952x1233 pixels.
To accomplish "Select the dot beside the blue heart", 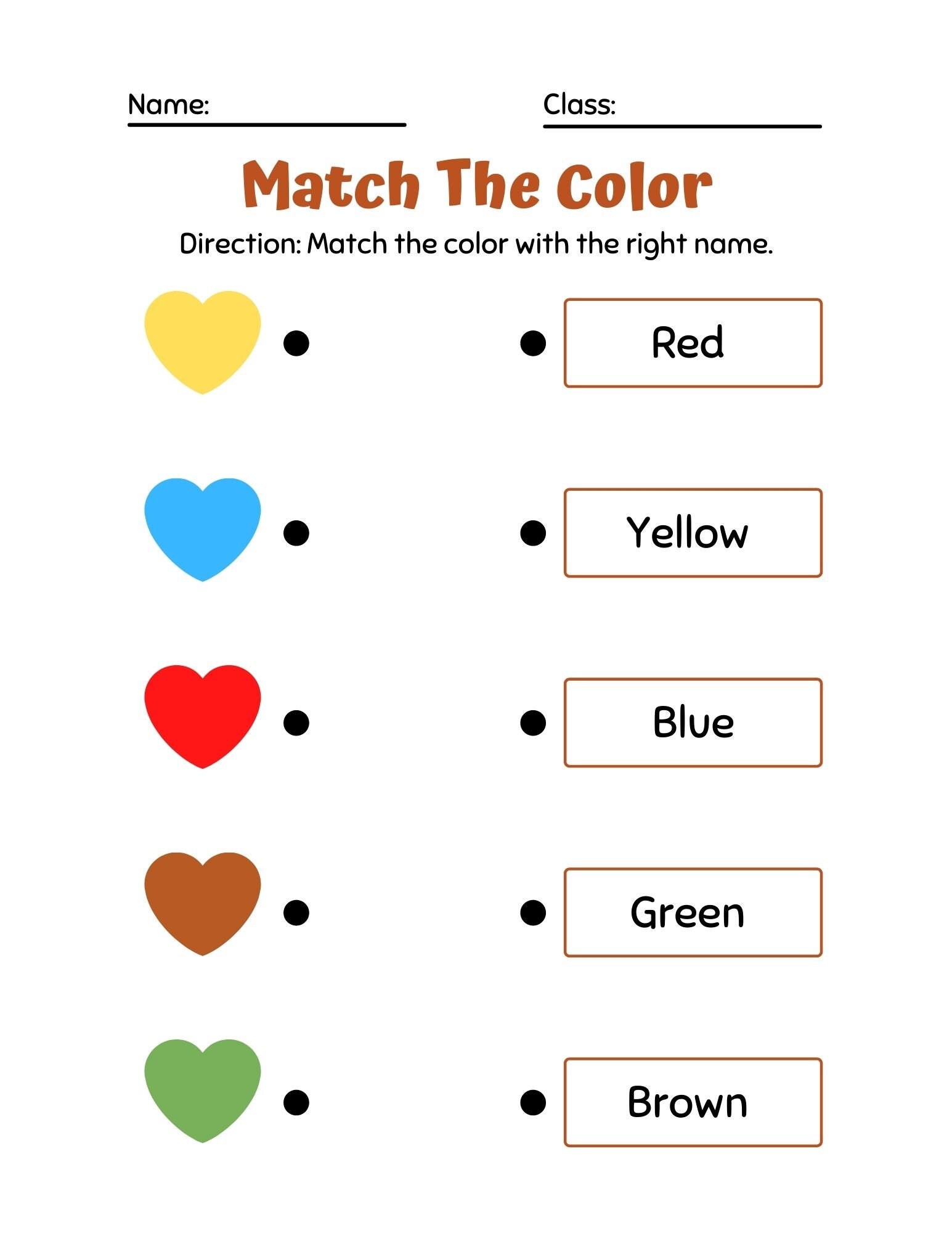I will click(x=296, y=533).
